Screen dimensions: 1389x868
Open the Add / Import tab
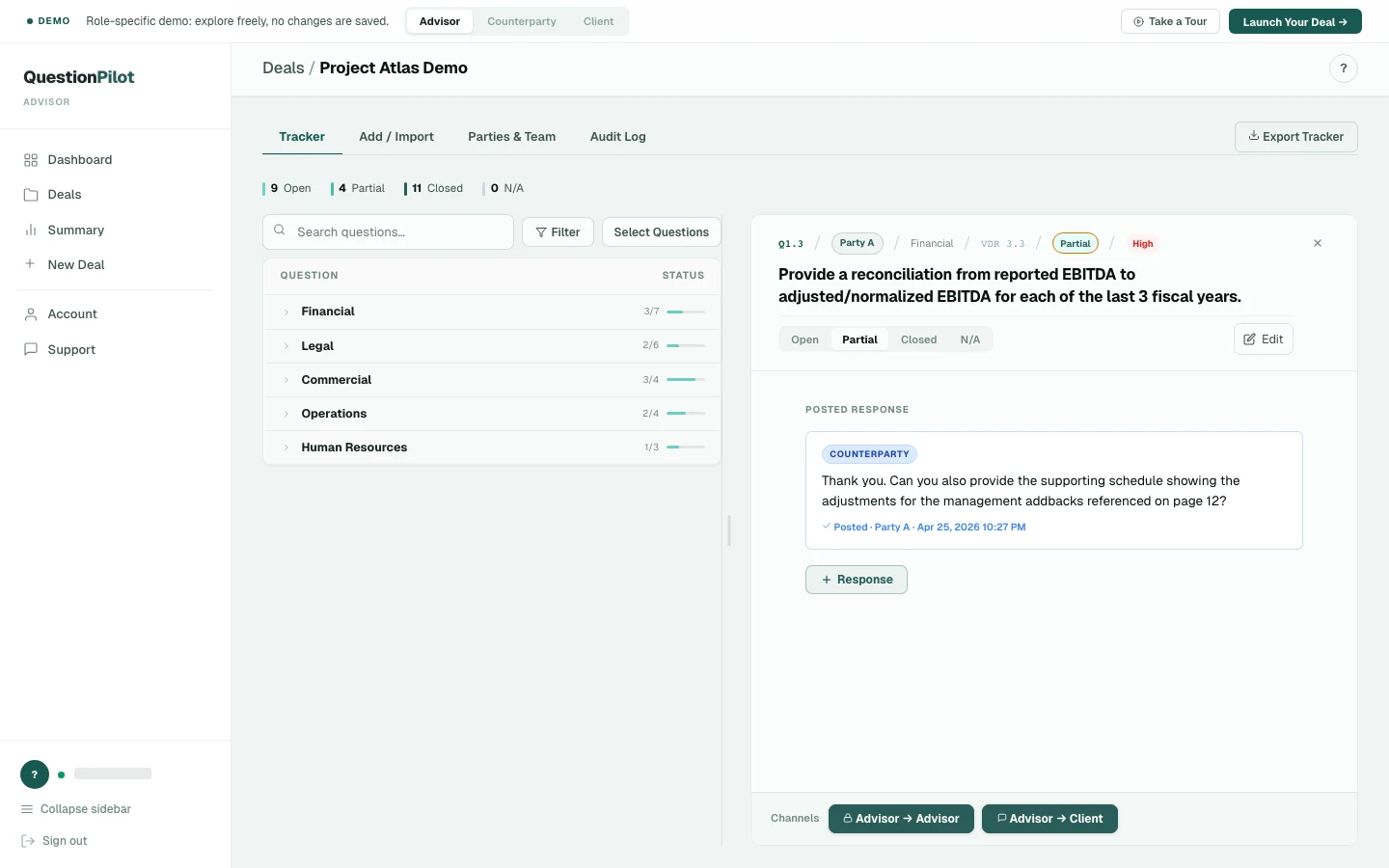(x=396, y=137)
